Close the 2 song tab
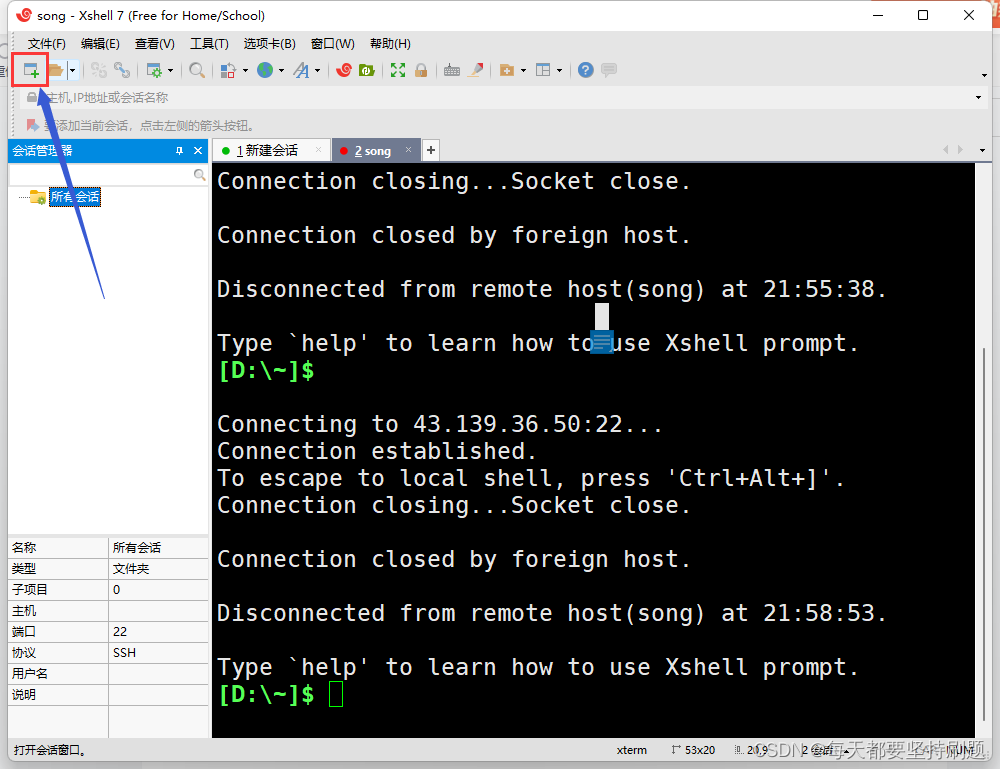1000x769 pixels. pyautogui.click(x=408, y=150)
